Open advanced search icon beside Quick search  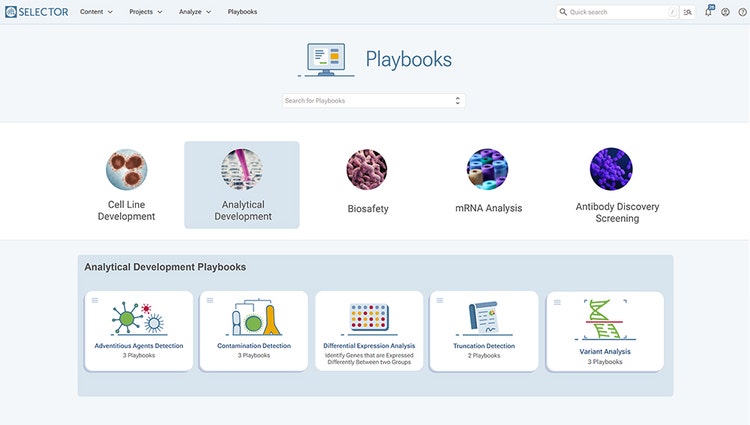(x=688, y=12)
